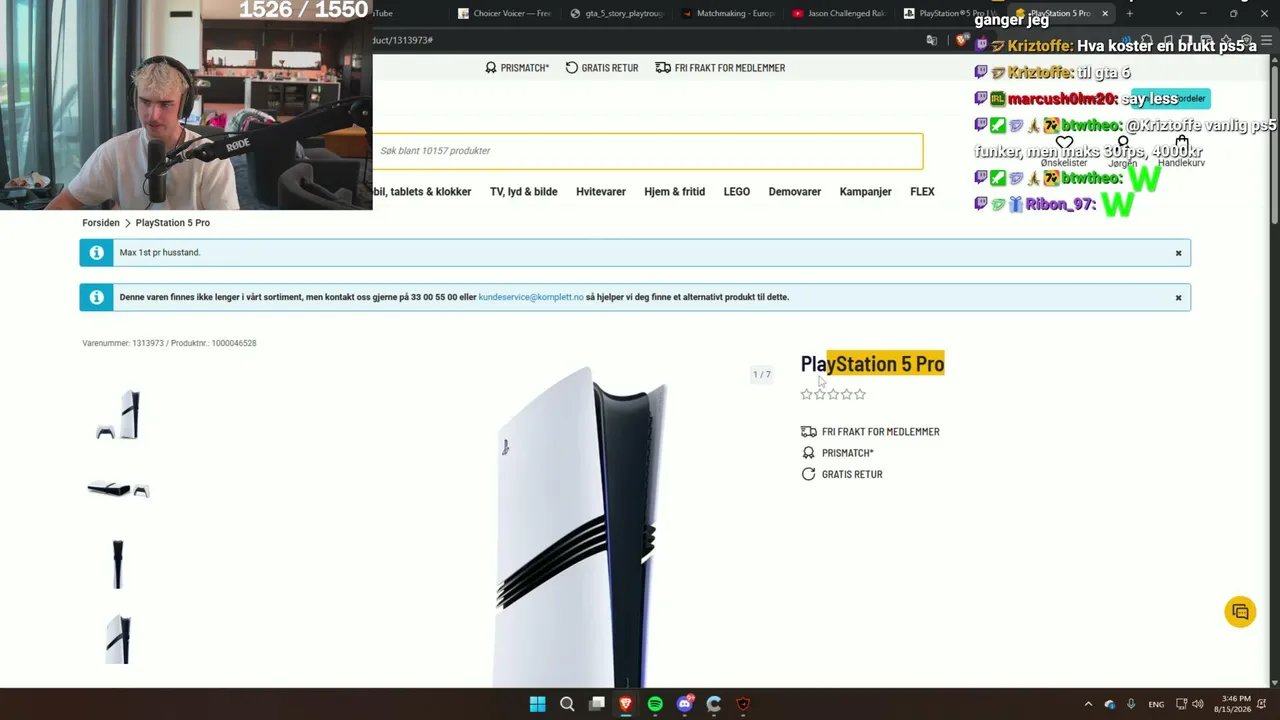
Task: Open Discord from the taskbar
Action: point(685,704)
